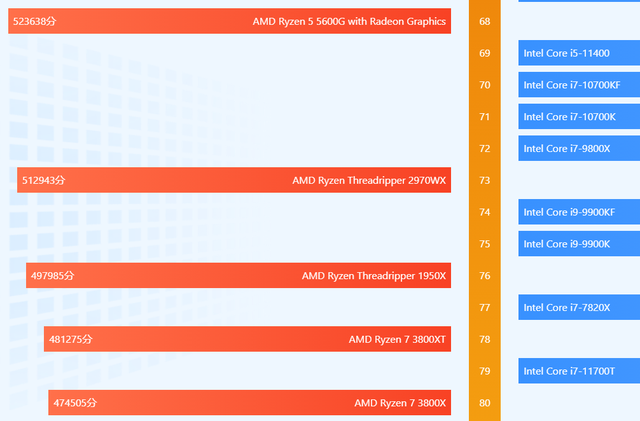Click the Intel Core i9-9900K entry
Viewport: 640px width, 421px height.
[x=579, y=244]
